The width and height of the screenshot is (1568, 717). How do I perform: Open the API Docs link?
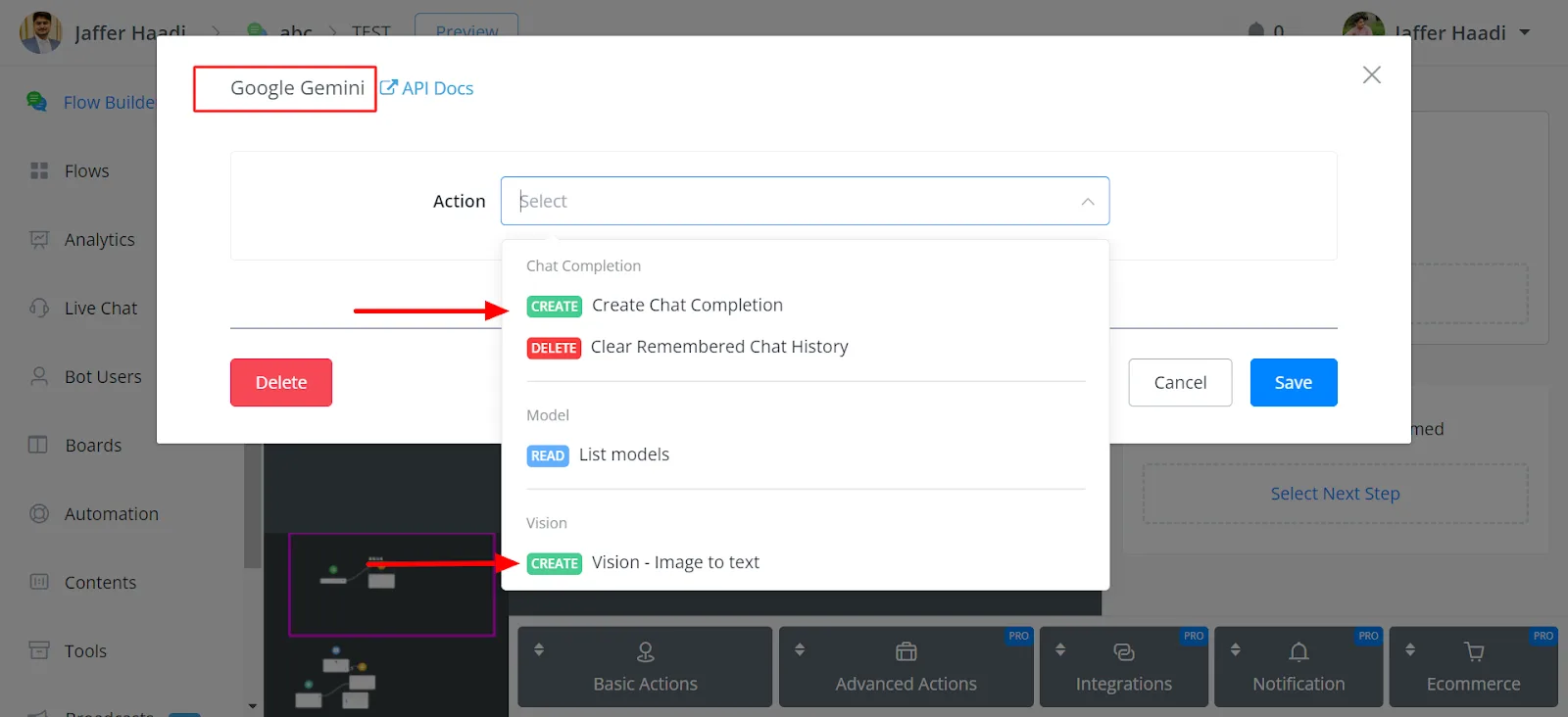tap(426, 88)
